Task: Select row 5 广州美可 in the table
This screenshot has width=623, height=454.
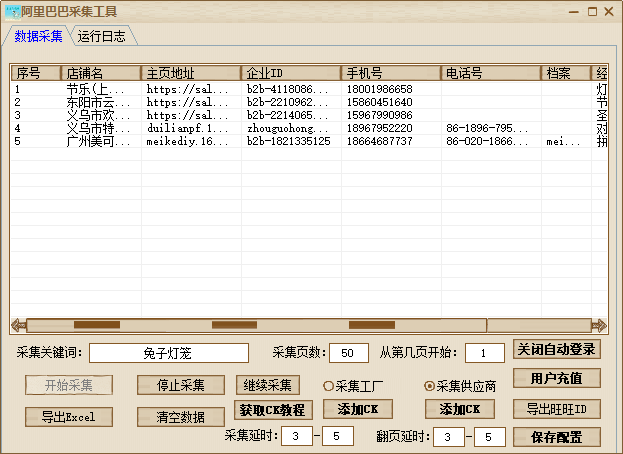Action: click(x=98, y=141)
